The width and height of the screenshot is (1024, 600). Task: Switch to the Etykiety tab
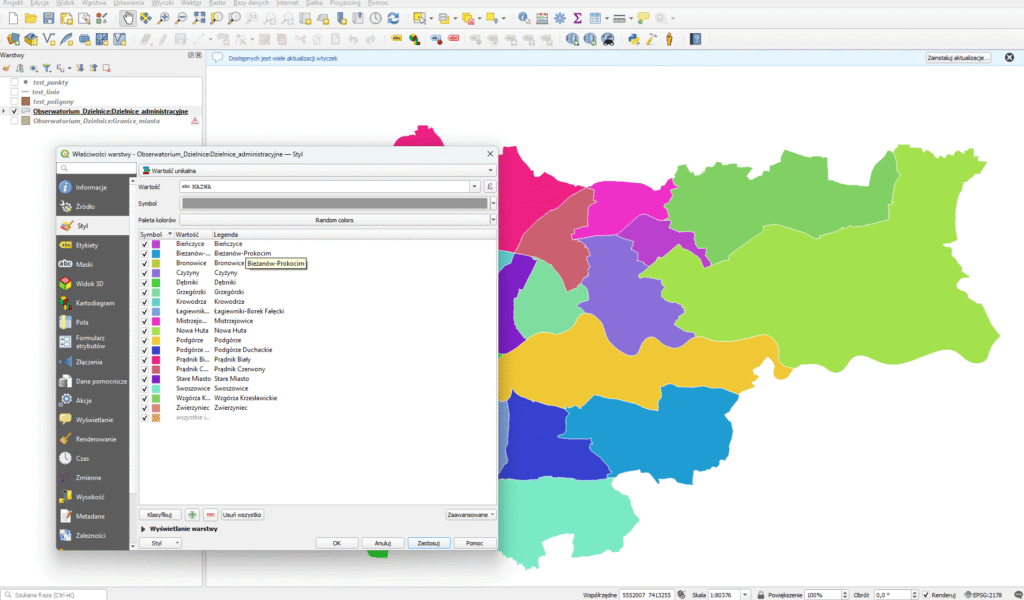[86, 244]
